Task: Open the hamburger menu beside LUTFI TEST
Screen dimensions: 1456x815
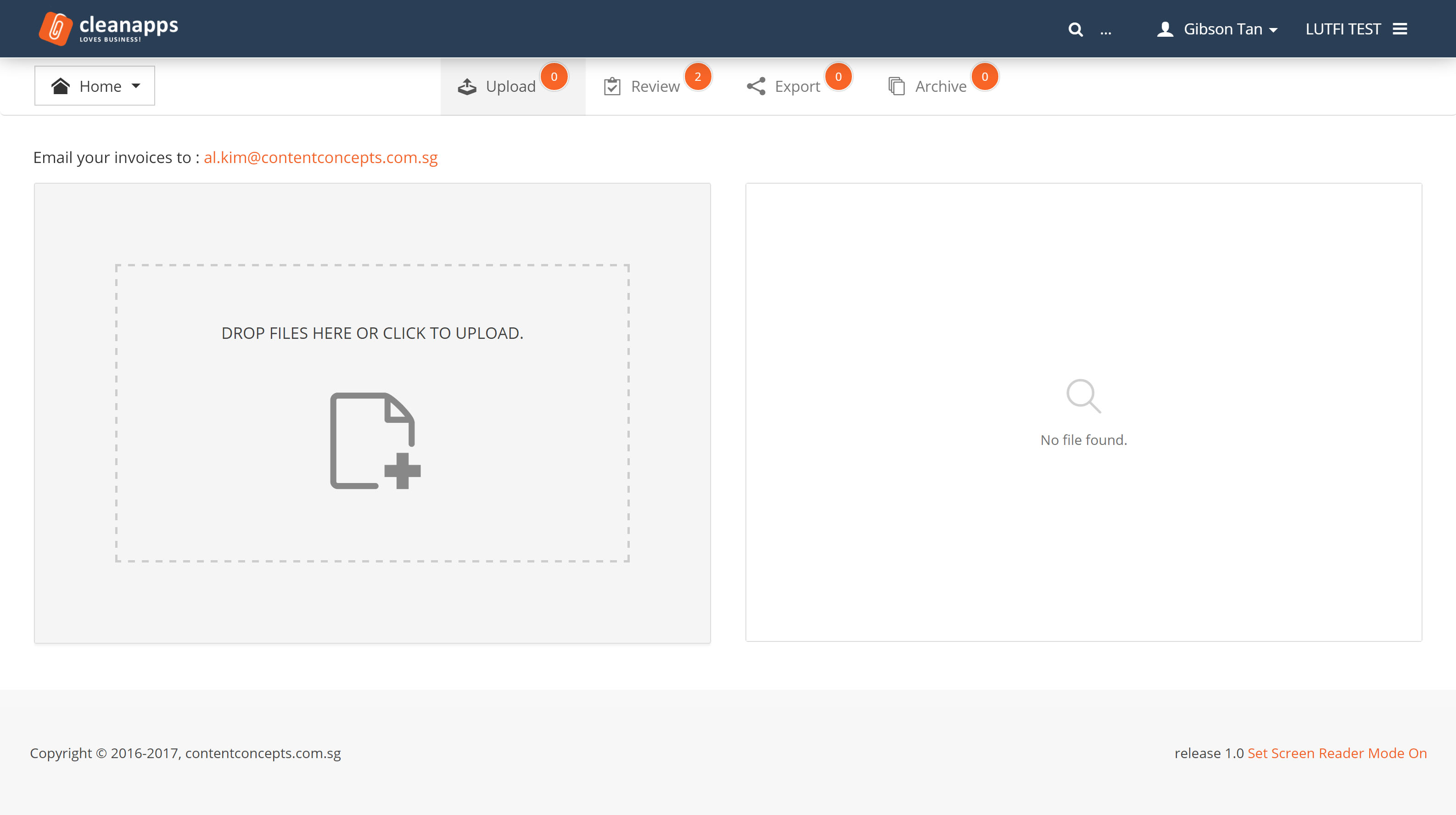Action: pyautogui.click(x=1400, y=29)
